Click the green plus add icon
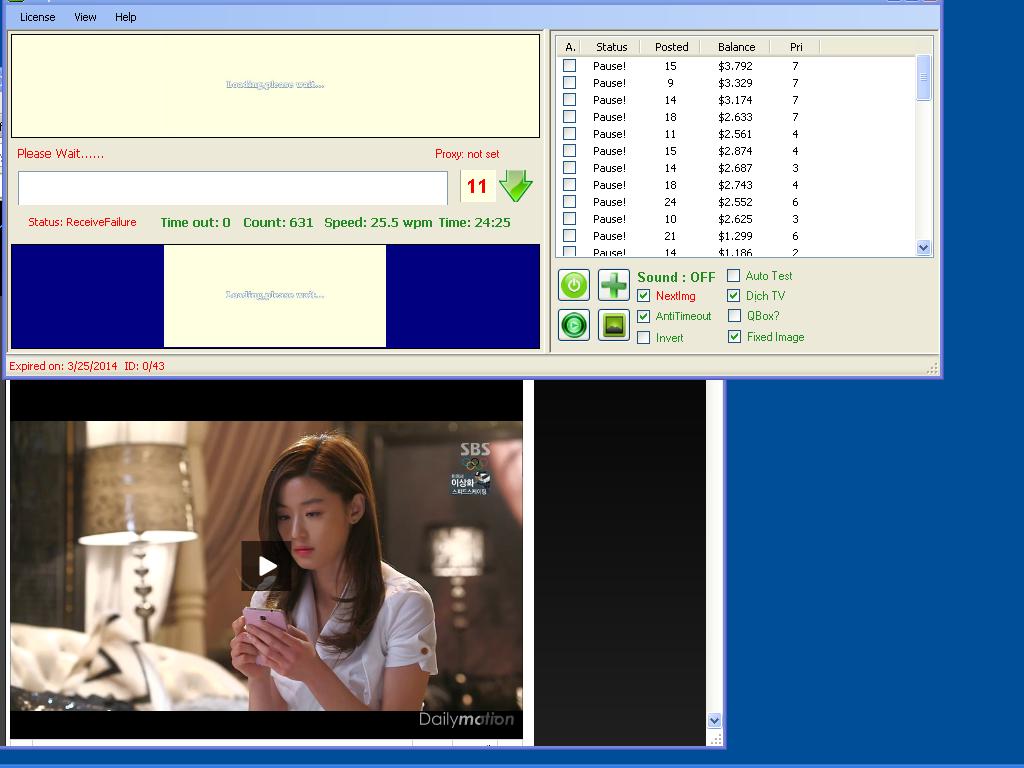 (614, 285)
